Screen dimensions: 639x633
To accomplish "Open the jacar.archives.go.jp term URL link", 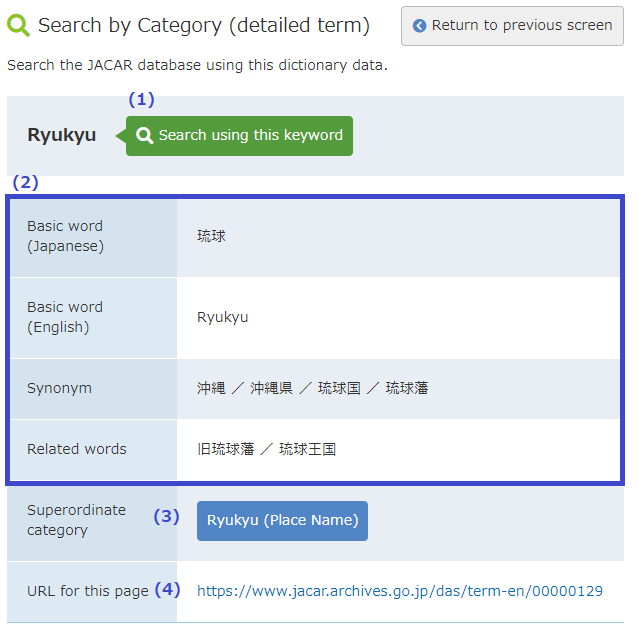I will coord(400,591).
